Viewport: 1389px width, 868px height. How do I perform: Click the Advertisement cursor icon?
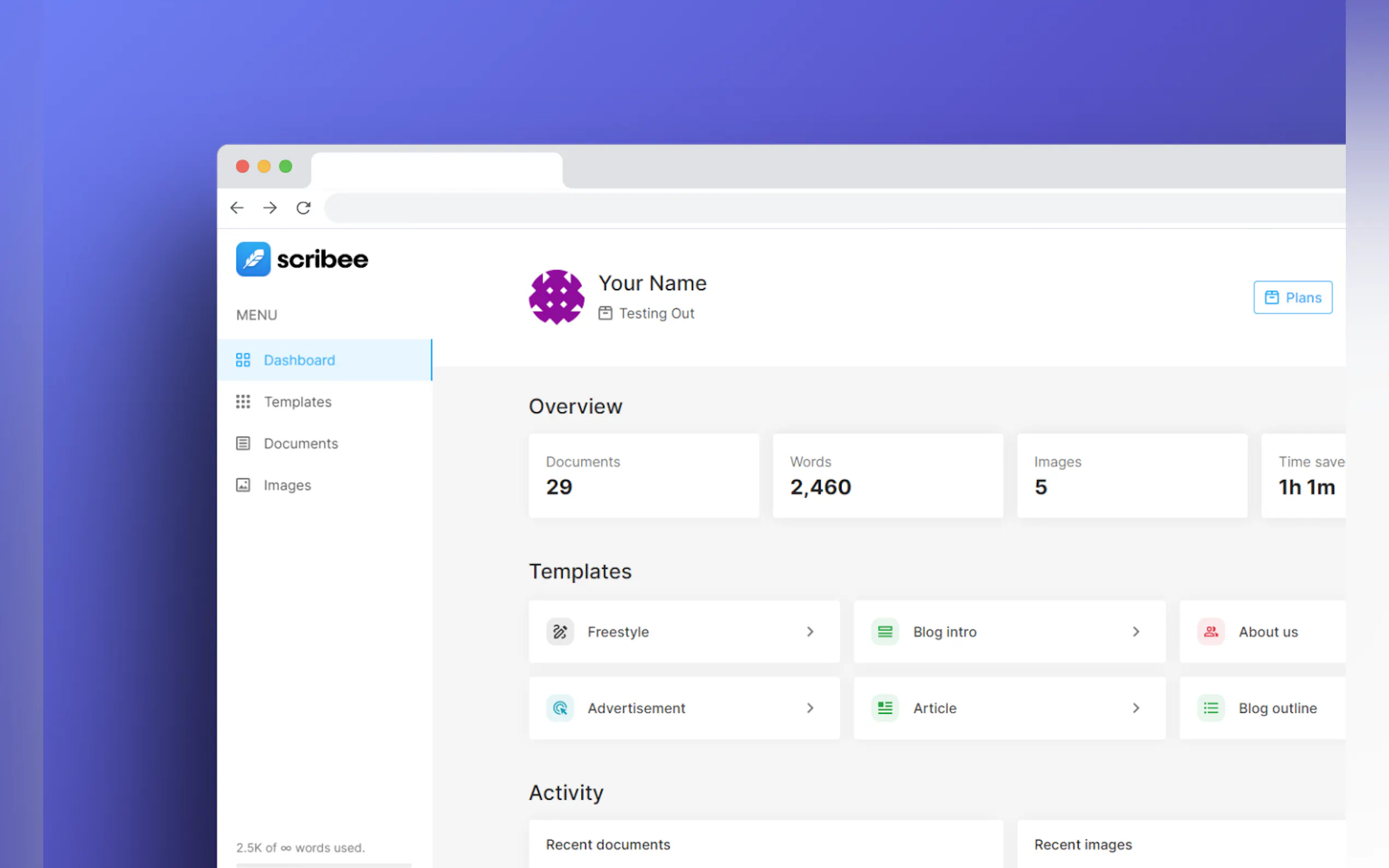[560, 708]
